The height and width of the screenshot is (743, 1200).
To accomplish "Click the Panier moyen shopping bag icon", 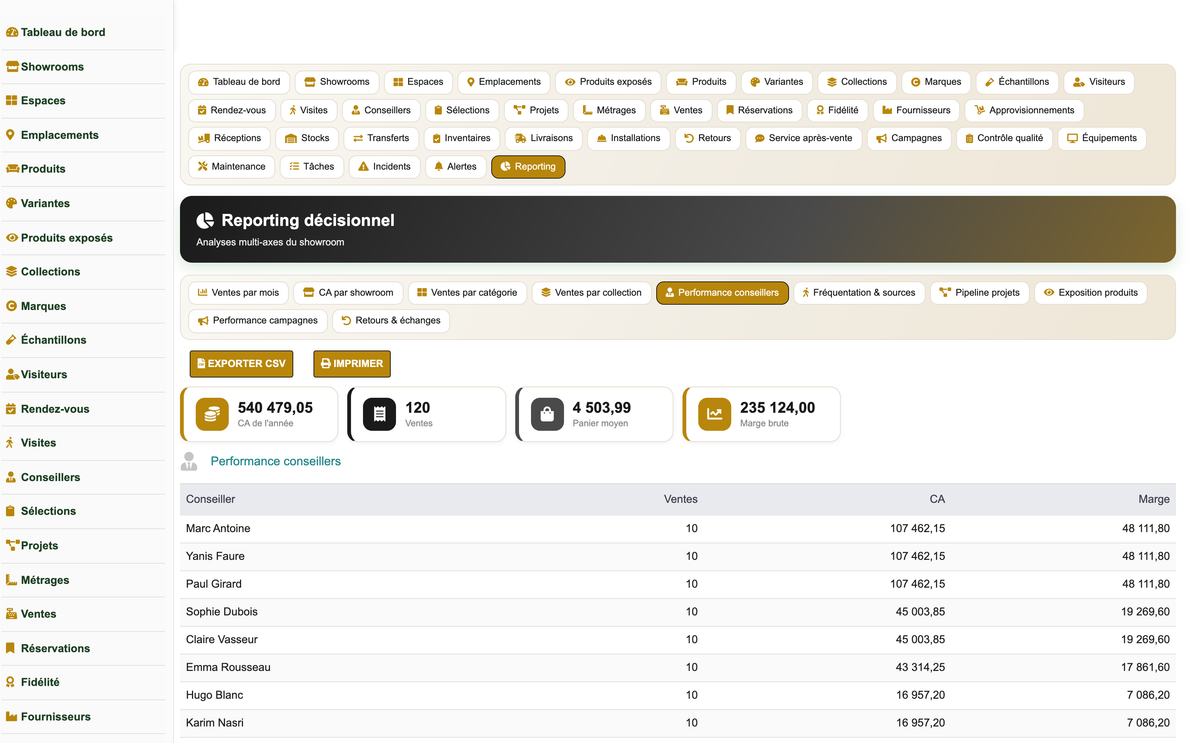I will [547, 414].
